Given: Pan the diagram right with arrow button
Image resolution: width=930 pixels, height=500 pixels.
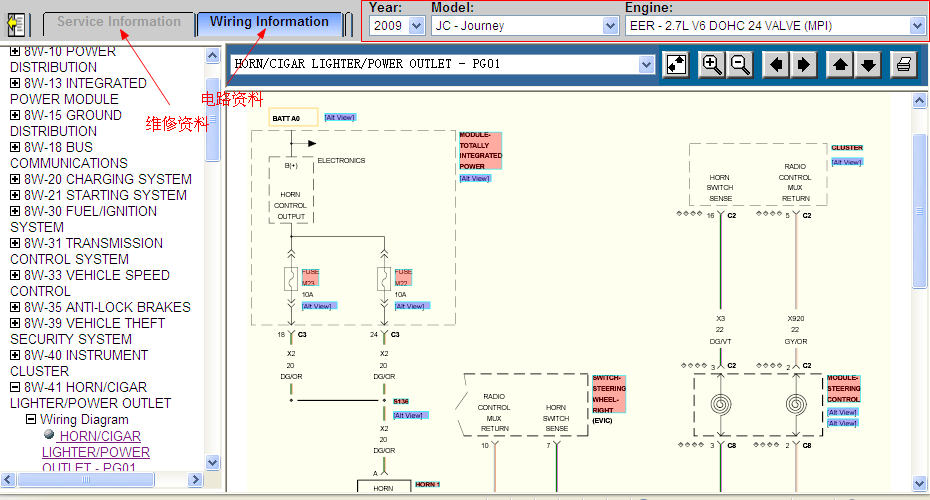Looking at the screenshot, I should 803,65.
